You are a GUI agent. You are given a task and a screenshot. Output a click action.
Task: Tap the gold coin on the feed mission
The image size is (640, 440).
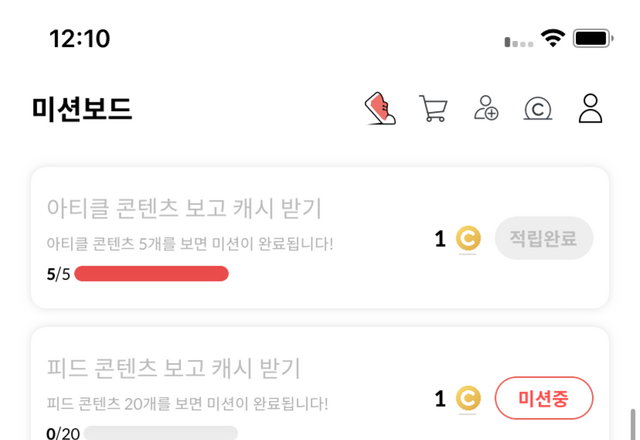pos(468,399)
